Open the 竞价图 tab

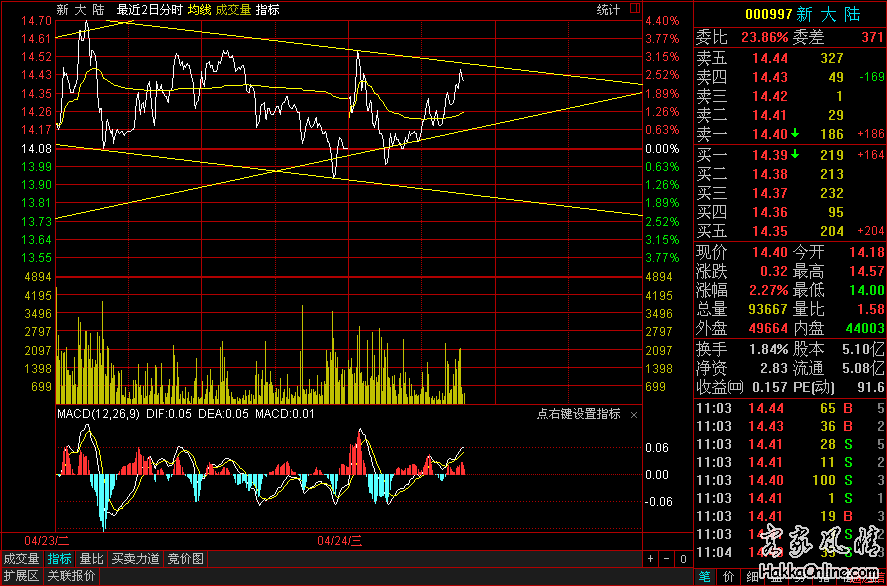tap(184, 559)
